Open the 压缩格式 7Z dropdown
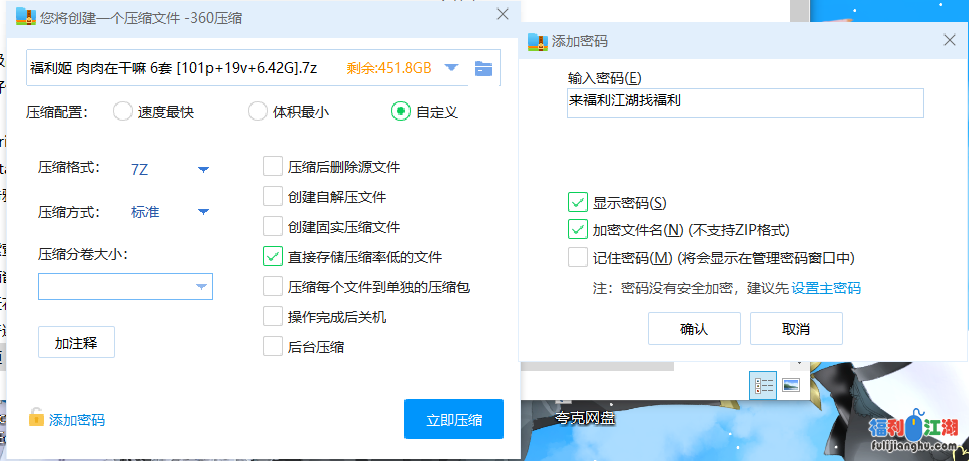Screen dimensions: 969x461 click(203, 169)
